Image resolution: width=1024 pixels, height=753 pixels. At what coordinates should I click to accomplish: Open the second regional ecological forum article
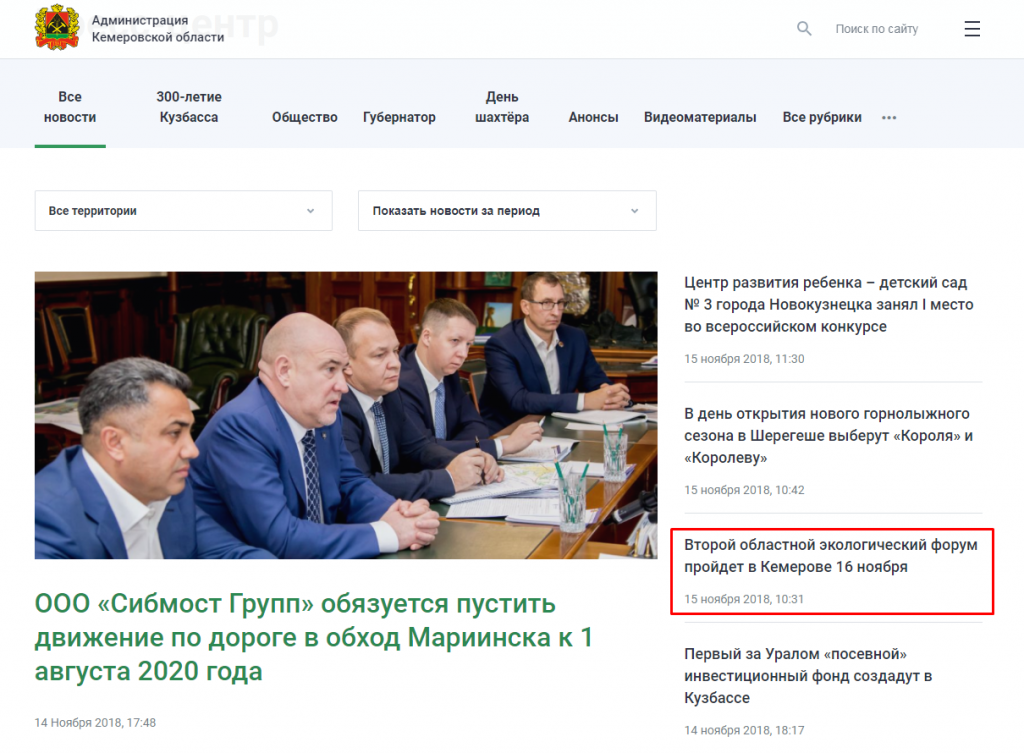point(830,556)
